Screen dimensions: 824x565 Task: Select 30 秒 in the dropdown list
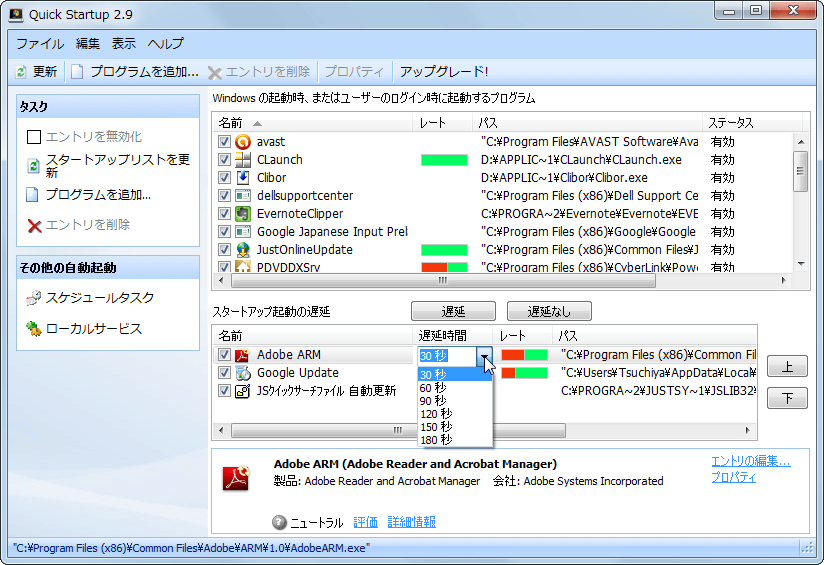coord(455,374)
